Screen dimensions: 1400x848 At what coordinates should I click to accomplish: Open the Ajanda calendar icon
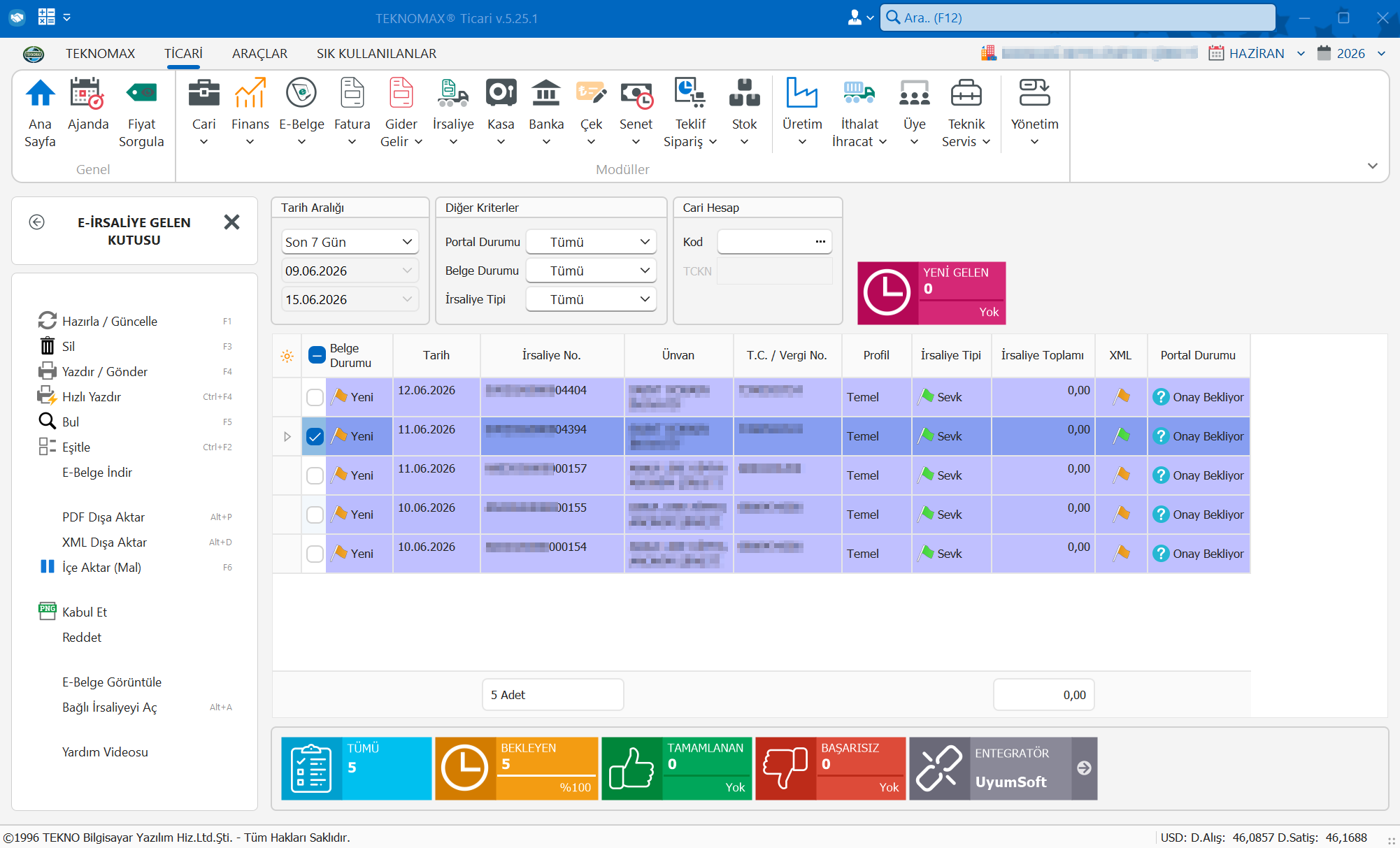(87, 94)
